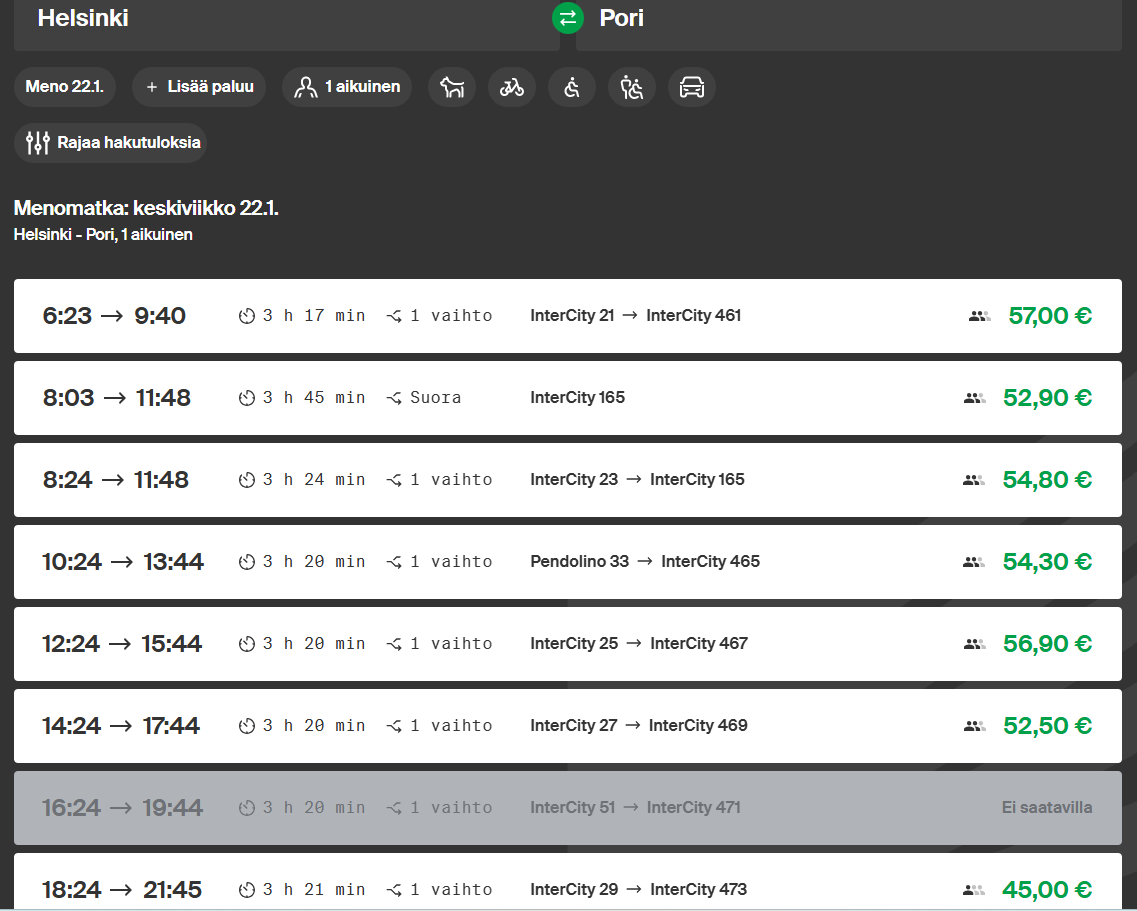1137x911 pixels.
Task: Click seat availability icon for 12:24 train
Action: [x=974, y=644]
